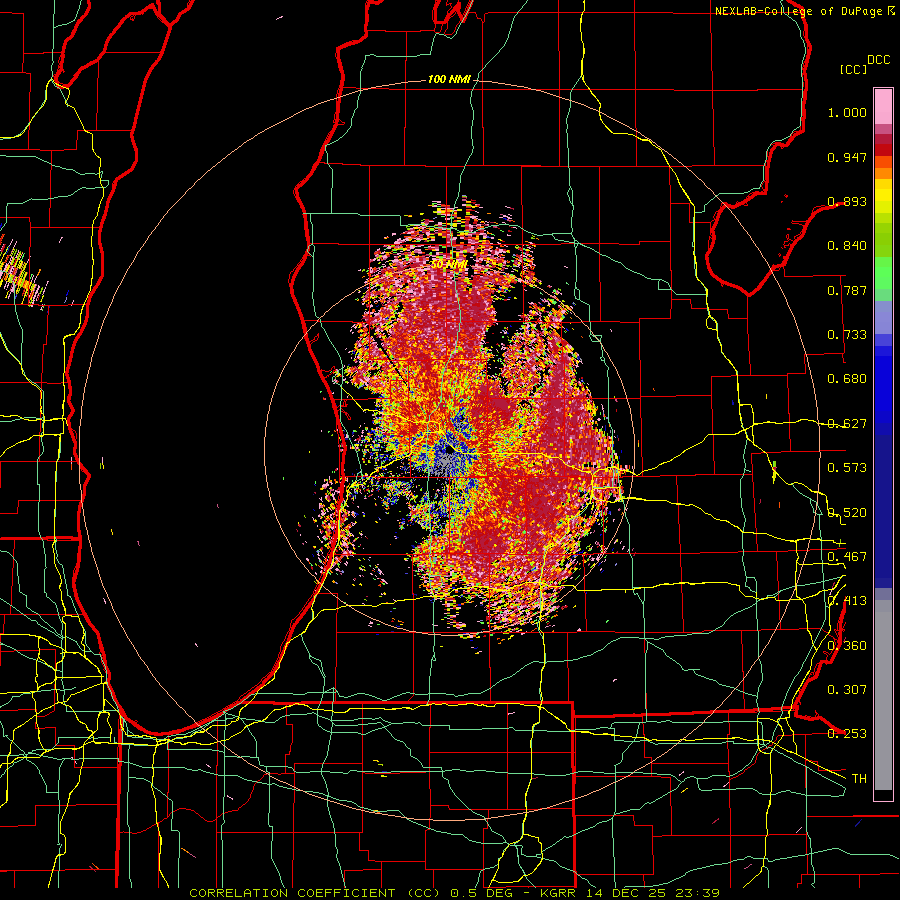This screenshot has height=900, width=900.
Task: Select the 0.840 legend value
Action: (x=847, y=246)
